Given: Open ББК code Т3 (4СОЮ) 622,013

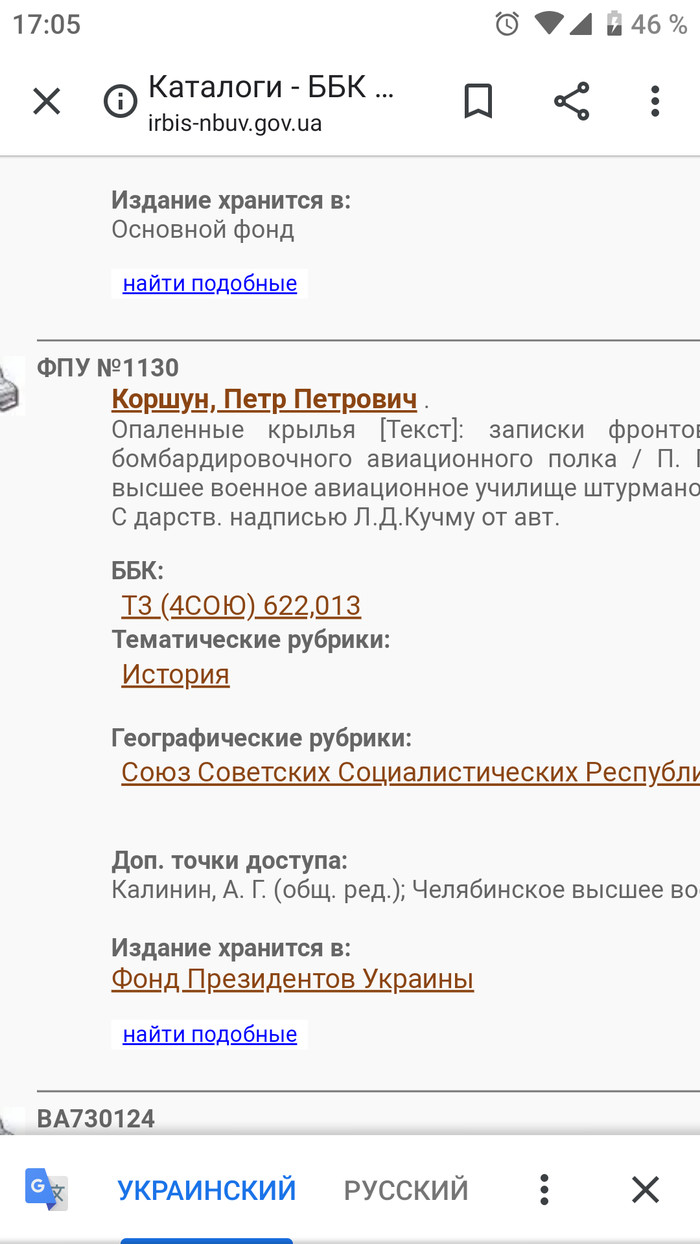Looking at the screenshot, I should point(241,606).
